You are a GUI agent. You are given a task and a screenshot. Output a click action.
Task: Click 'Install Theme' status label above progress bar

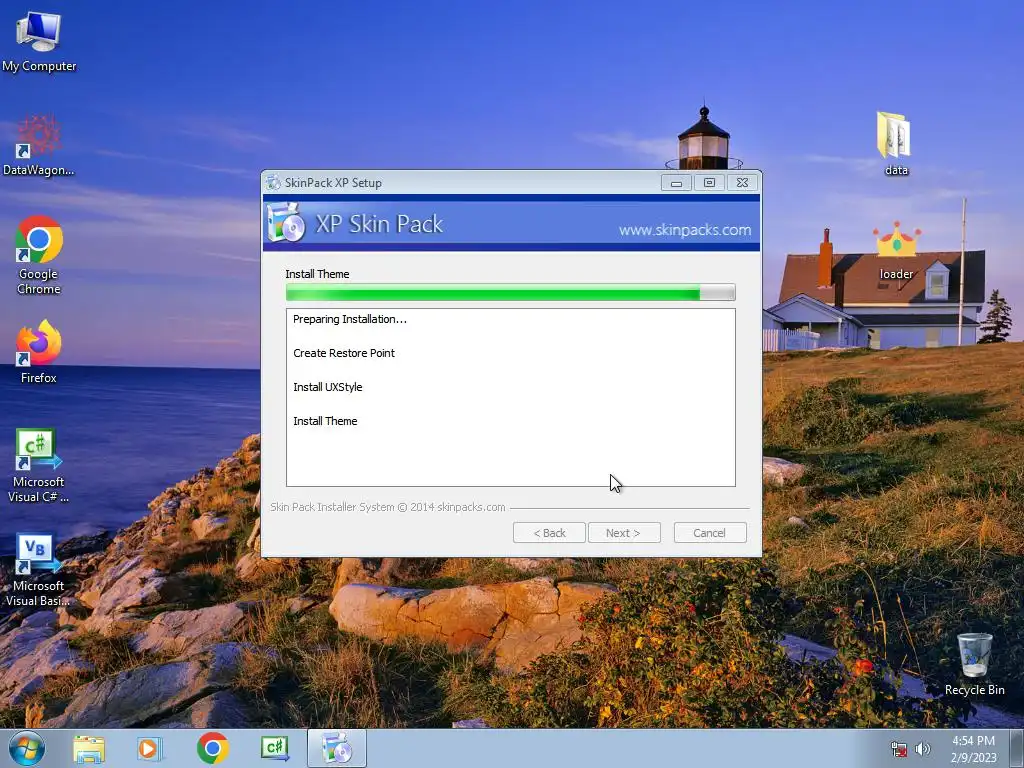(x=317, y=274)
